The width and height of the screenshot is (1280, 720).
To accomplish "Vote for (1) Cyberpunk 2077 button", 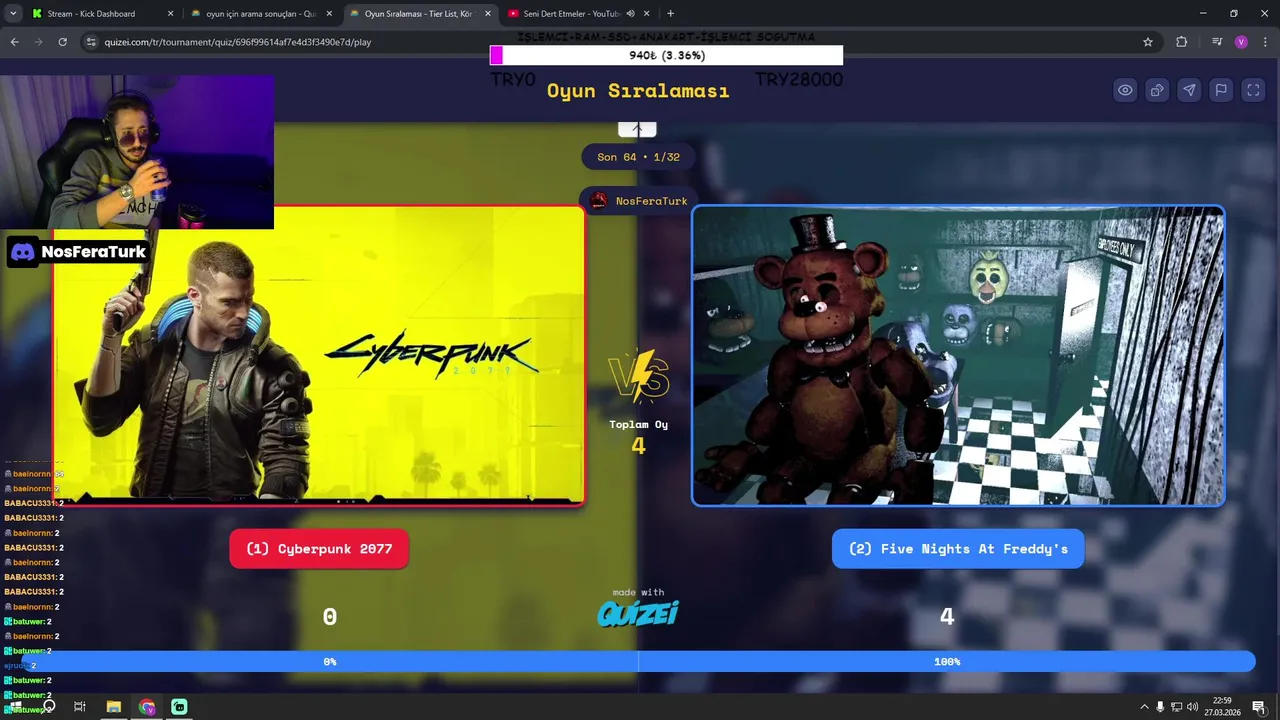I will pyautogui.click(x=319, y=549).
